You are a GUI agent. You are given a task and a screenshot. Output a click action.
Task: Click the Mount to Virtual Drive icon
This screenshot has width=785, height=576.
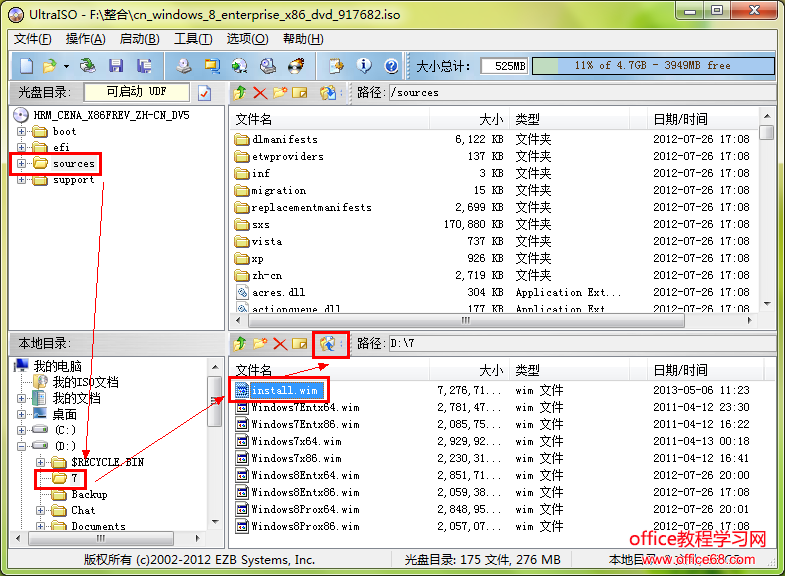[268, 66]
